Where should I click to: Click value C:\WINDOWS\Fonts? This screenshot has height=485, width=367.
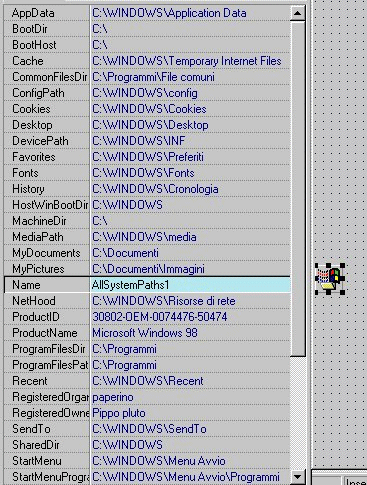(143, 173)
